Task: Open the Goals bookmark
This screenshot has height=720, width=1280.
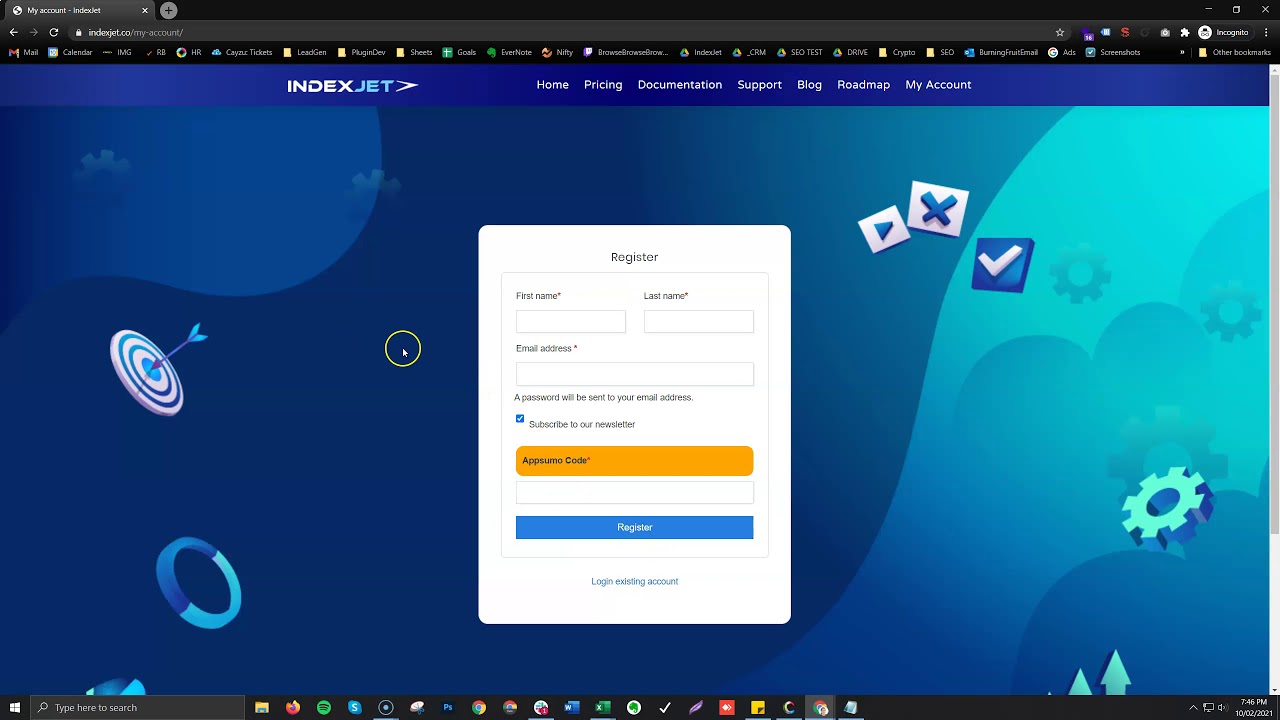Action: [x=460, y=52]
